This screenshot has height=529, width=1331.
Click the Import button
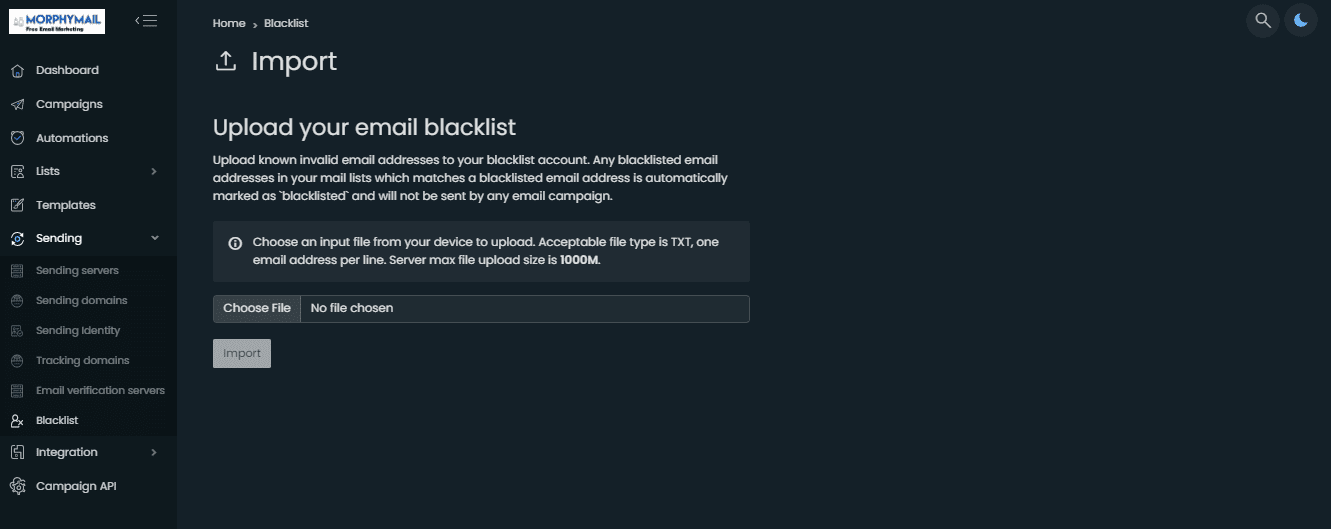click(x=242, y=353)
